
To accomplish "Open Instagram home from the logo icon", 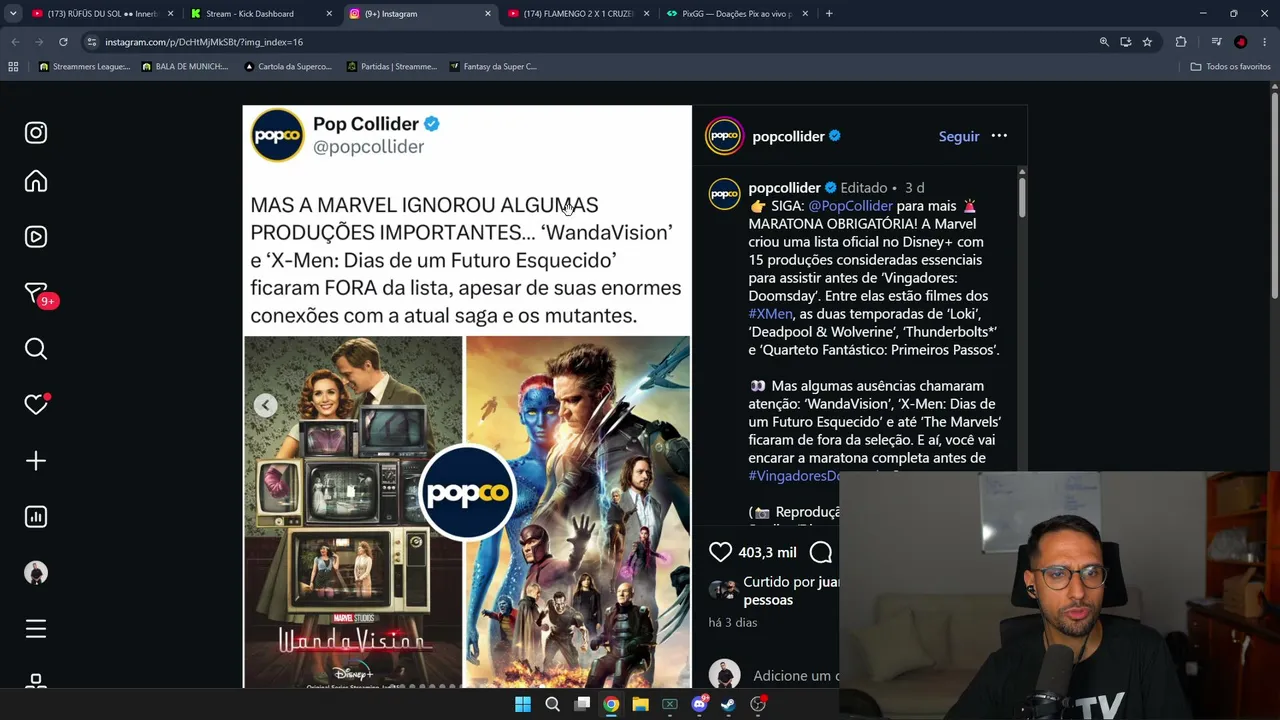I will coord(36,133).
